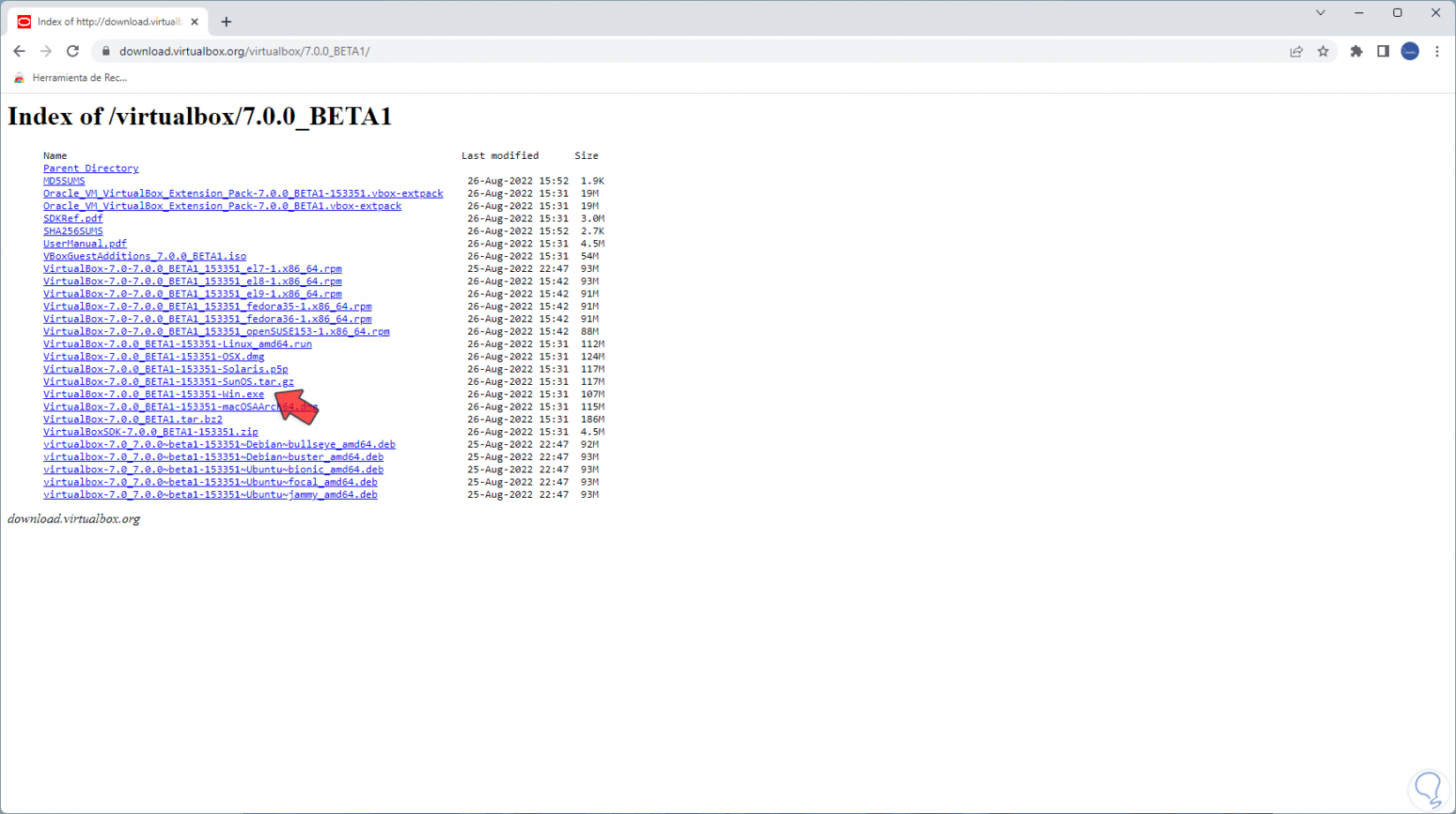Image resolution: width=1456 pixels, height=814 pixels.
Task: Select the 186M size of tar.bz2
Action: (592, 420)
